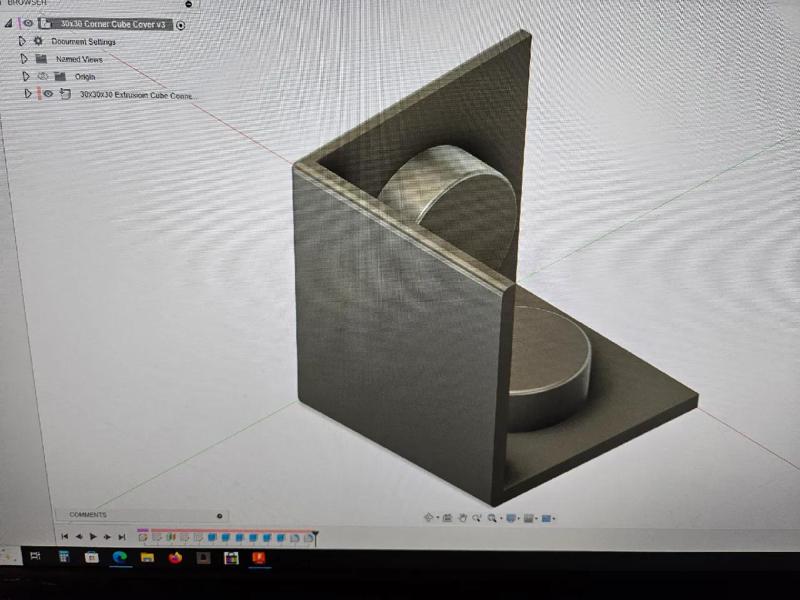Toggle visibility of 30x30 Corner Cube Cover v3
Screen dimensions: 800x600
pyautogui.click(x=27, y=24)
